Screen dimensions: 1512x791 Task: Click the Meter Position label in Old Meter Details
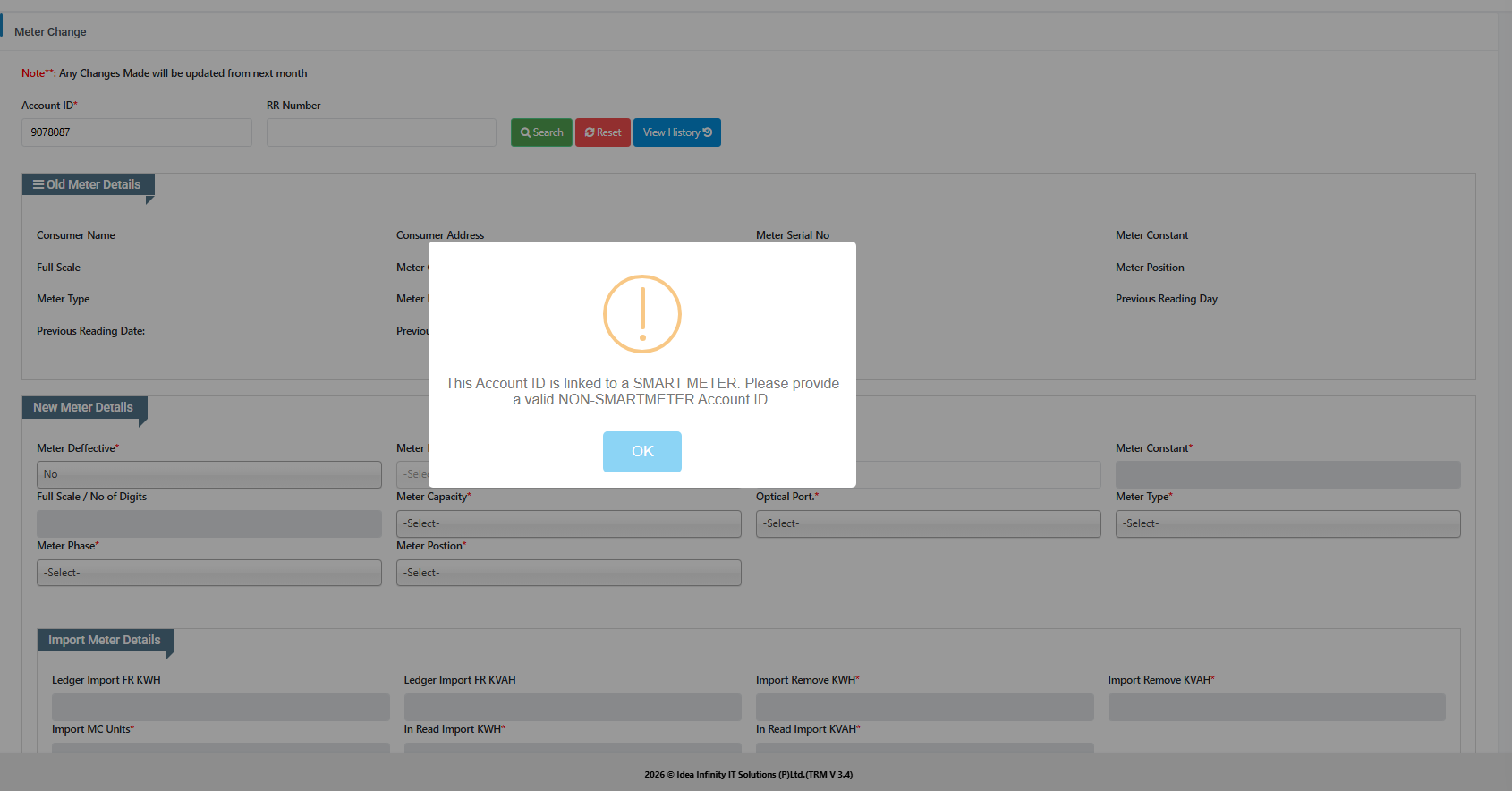coord(1150,268)
